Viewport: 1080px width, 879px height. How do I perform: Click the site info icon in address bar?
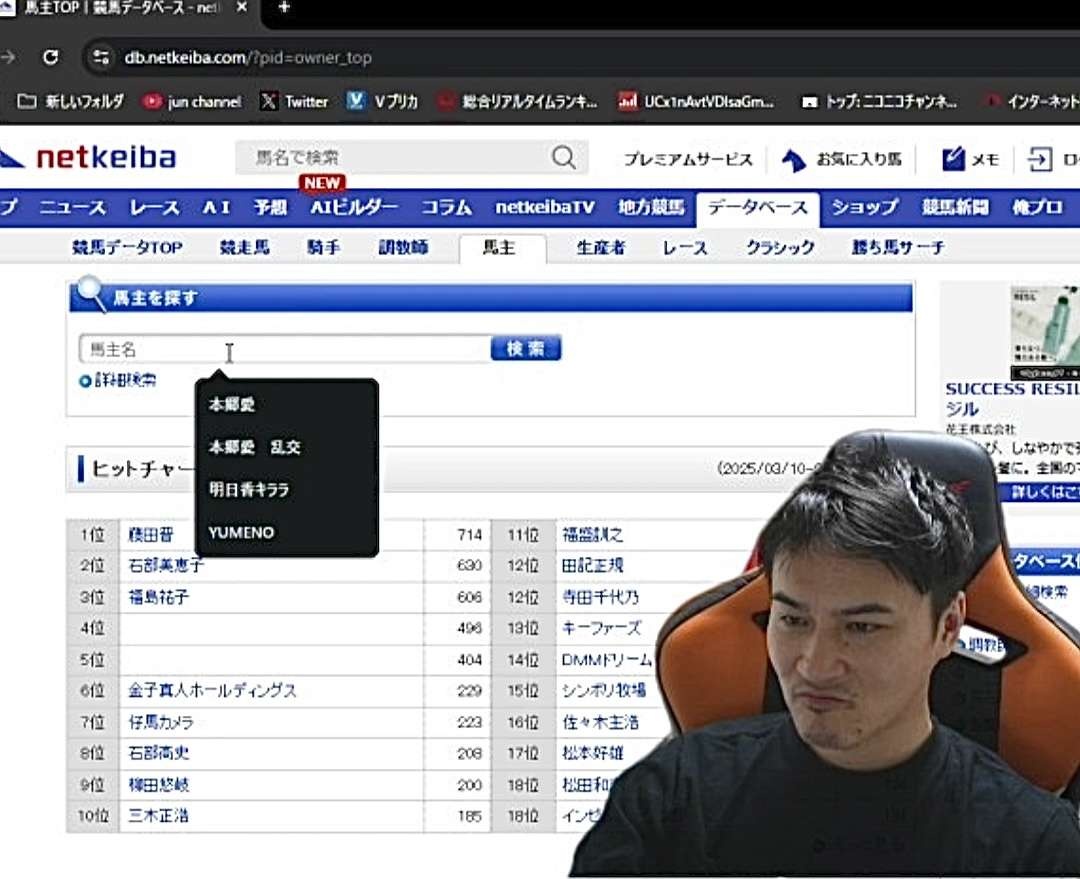pos(100,57)
